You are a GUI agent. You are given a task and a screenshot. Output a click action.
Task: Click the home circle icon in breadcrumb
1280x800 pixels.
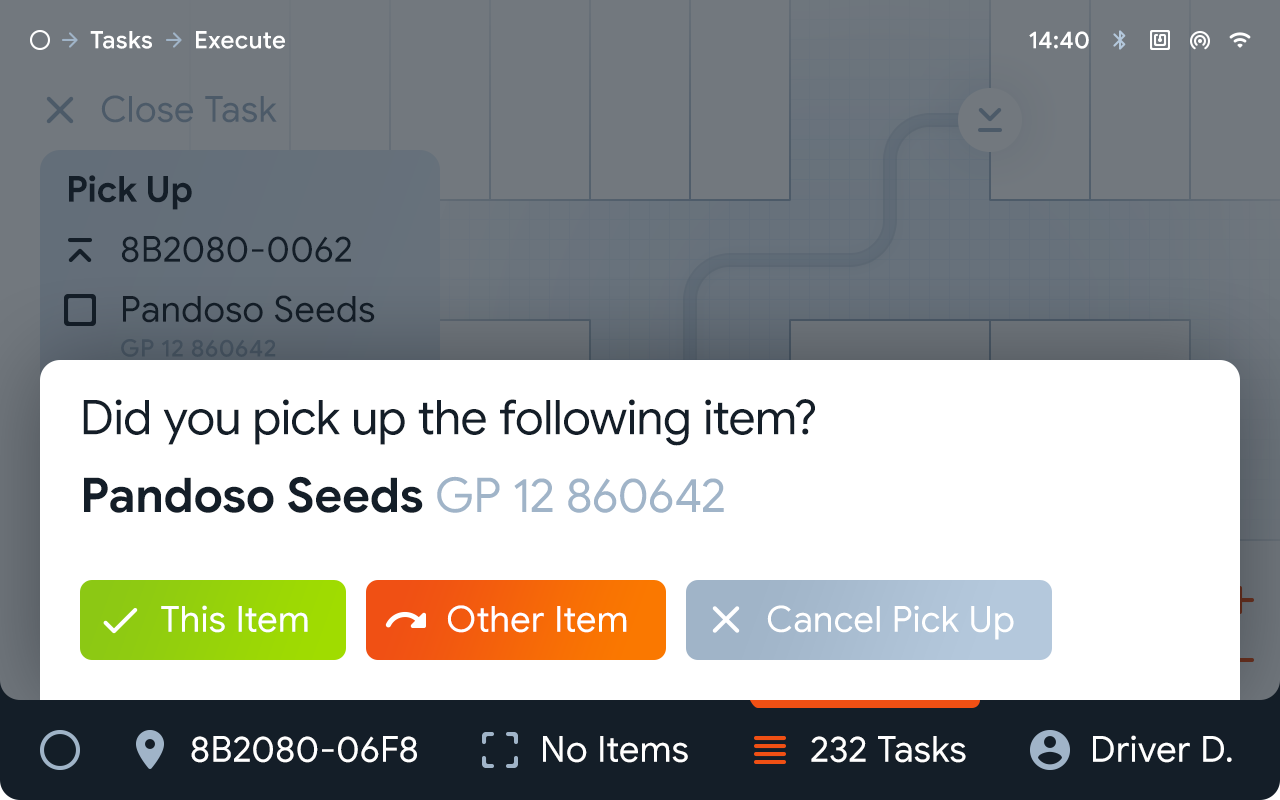40,40
